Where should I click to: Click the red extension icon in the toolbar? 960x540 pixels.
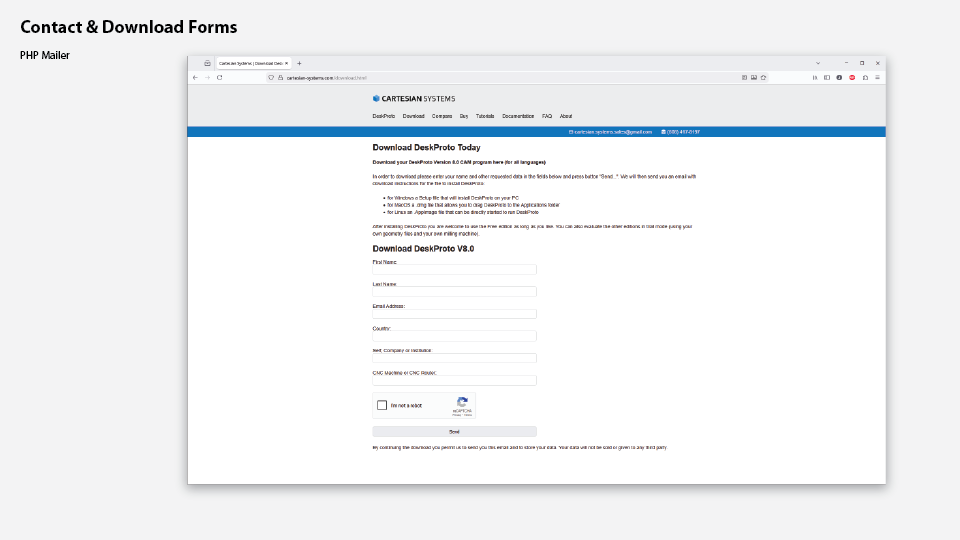pyautogui.click(x=852, y=77)
